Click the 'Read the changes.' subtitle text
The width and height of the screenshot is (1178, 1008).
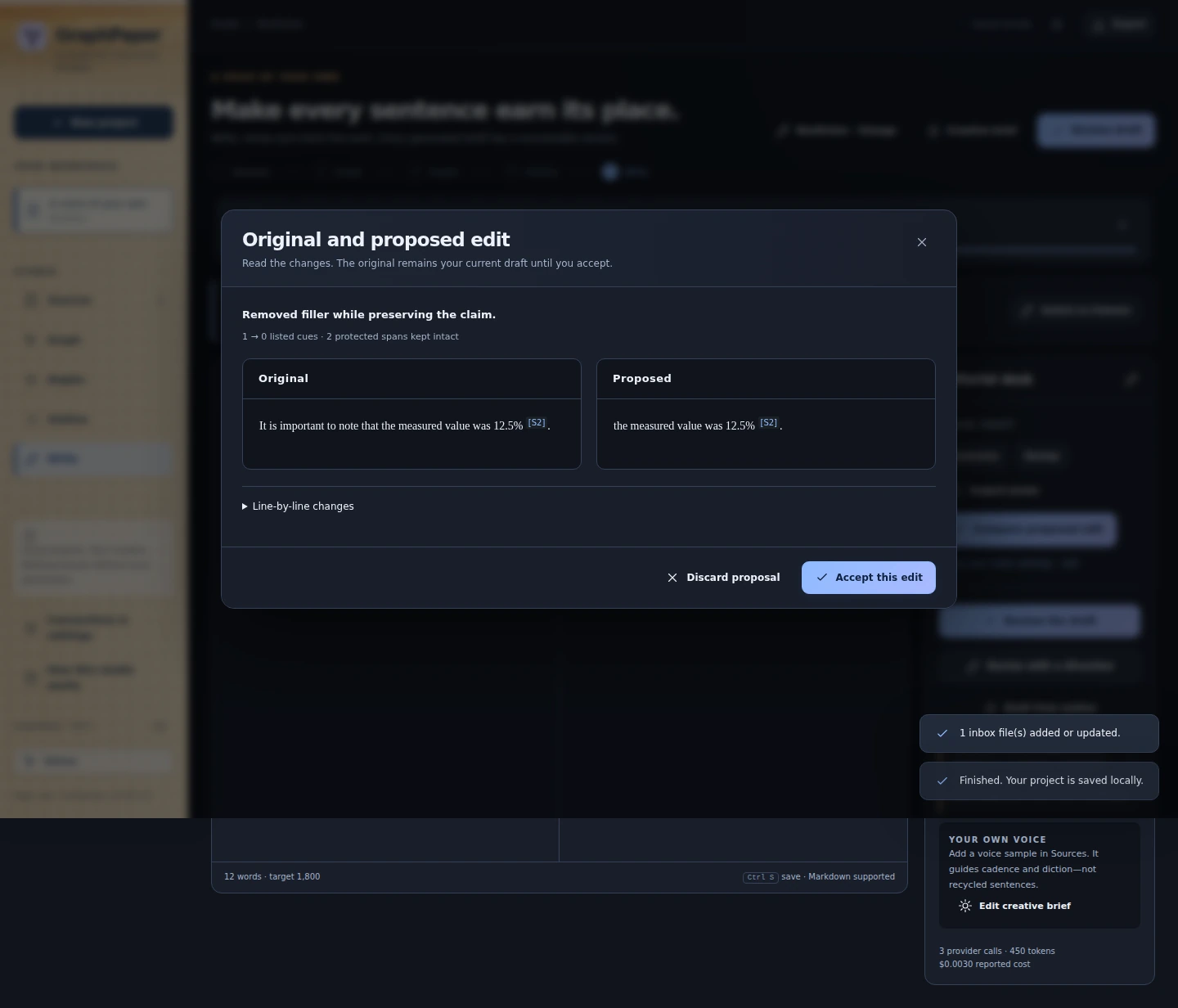(427, 263)
